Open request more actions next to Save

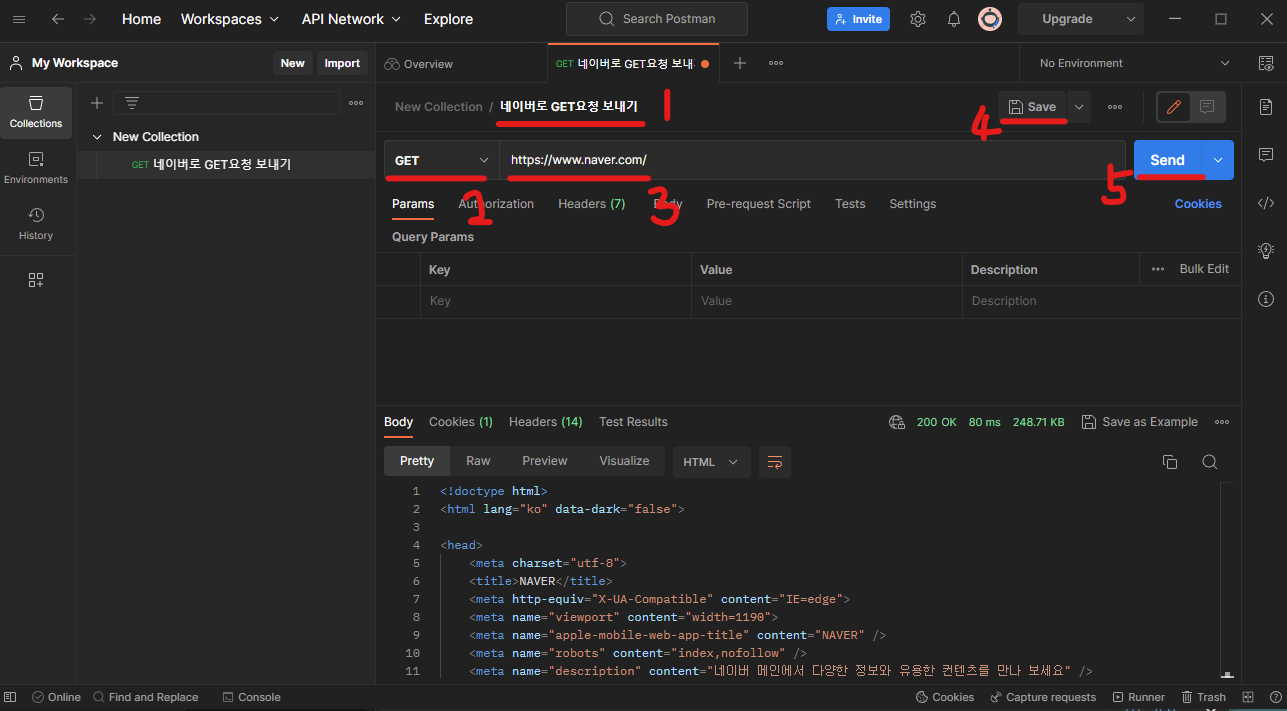(1115, 107)
